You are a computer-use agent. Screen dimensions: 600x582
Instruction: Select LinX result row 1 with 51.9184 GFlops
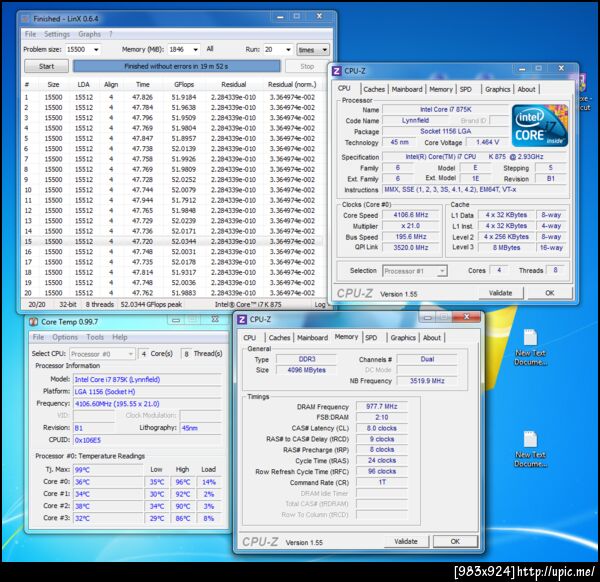(172, 97)
